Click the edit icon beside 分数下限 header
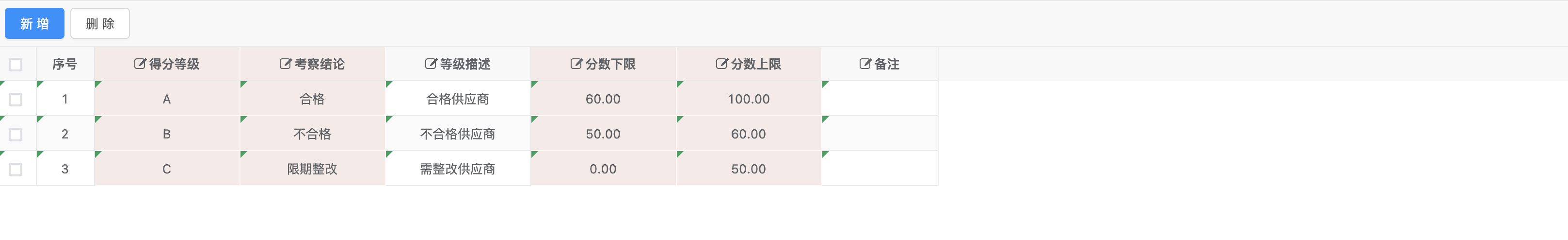 coord(576,64)
